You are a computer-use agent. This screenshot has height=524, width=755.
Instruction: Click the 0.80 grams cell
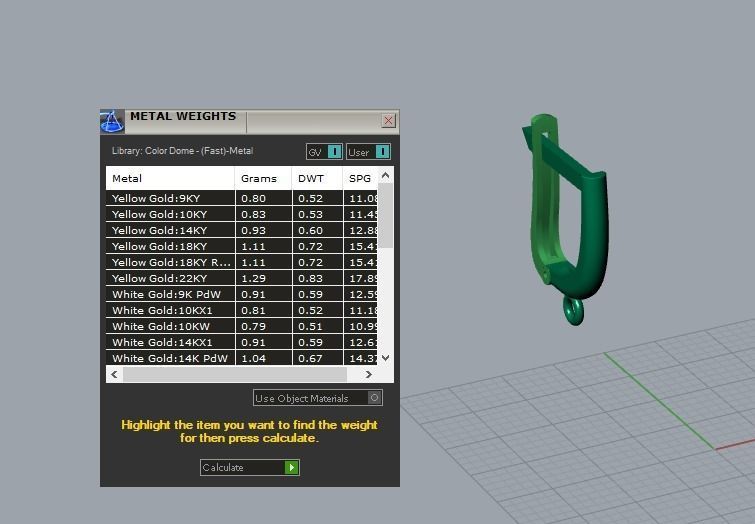(x=263, y=198)
